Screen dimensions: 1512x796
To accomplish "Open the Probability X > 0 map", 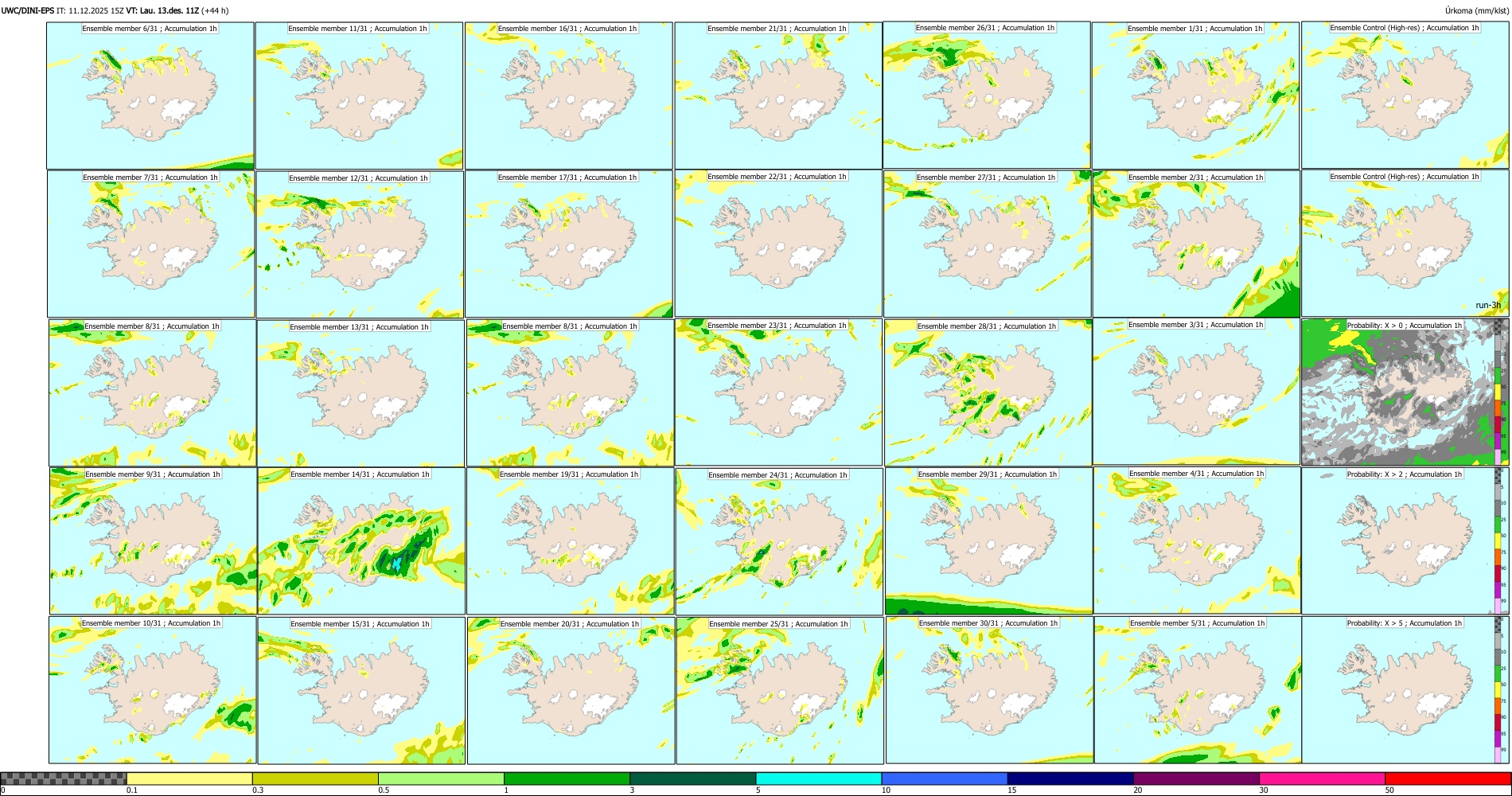I will tap(1405, 392).
